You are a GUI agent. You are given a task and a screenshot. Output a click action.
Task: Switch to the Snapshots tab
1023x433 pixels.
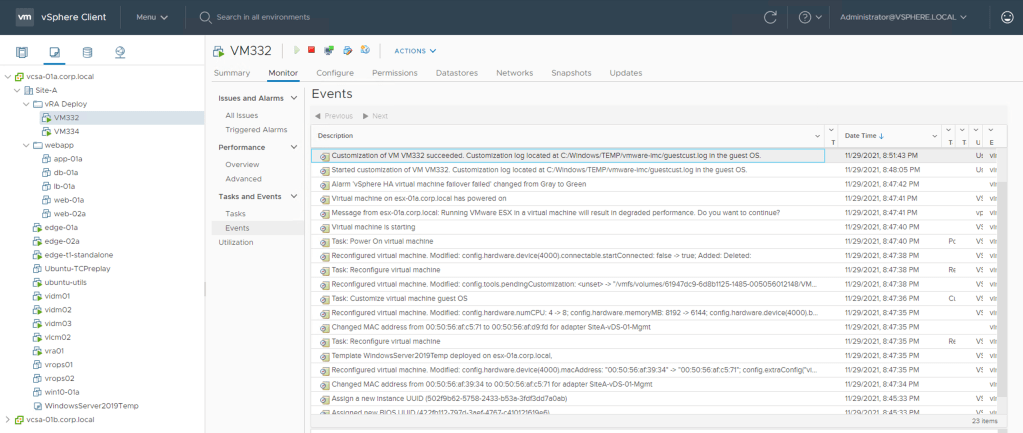571,73
